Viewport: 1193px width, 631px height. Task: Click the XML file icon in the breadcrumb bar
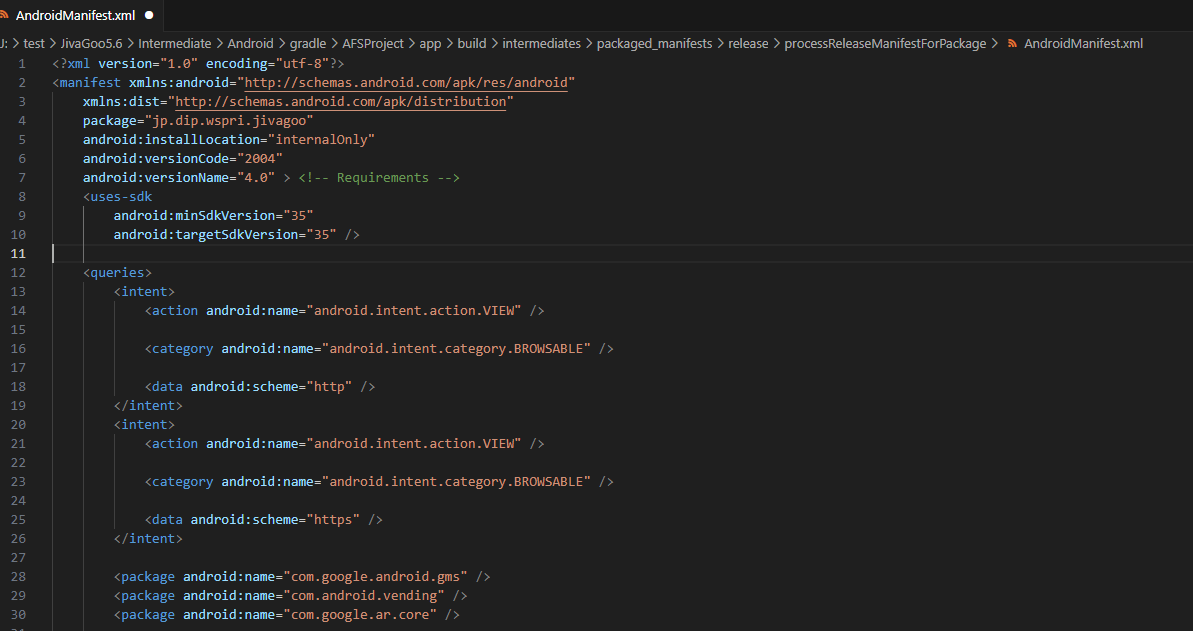pos(1012,44)
